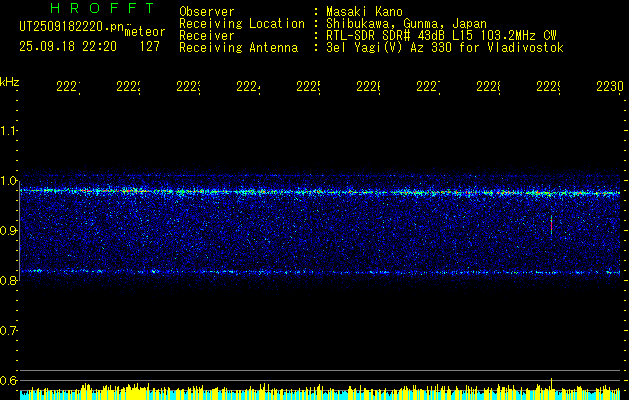Click the Receiver field label
Viewport: 629px width, 400px height.
(x=207, y=36)
